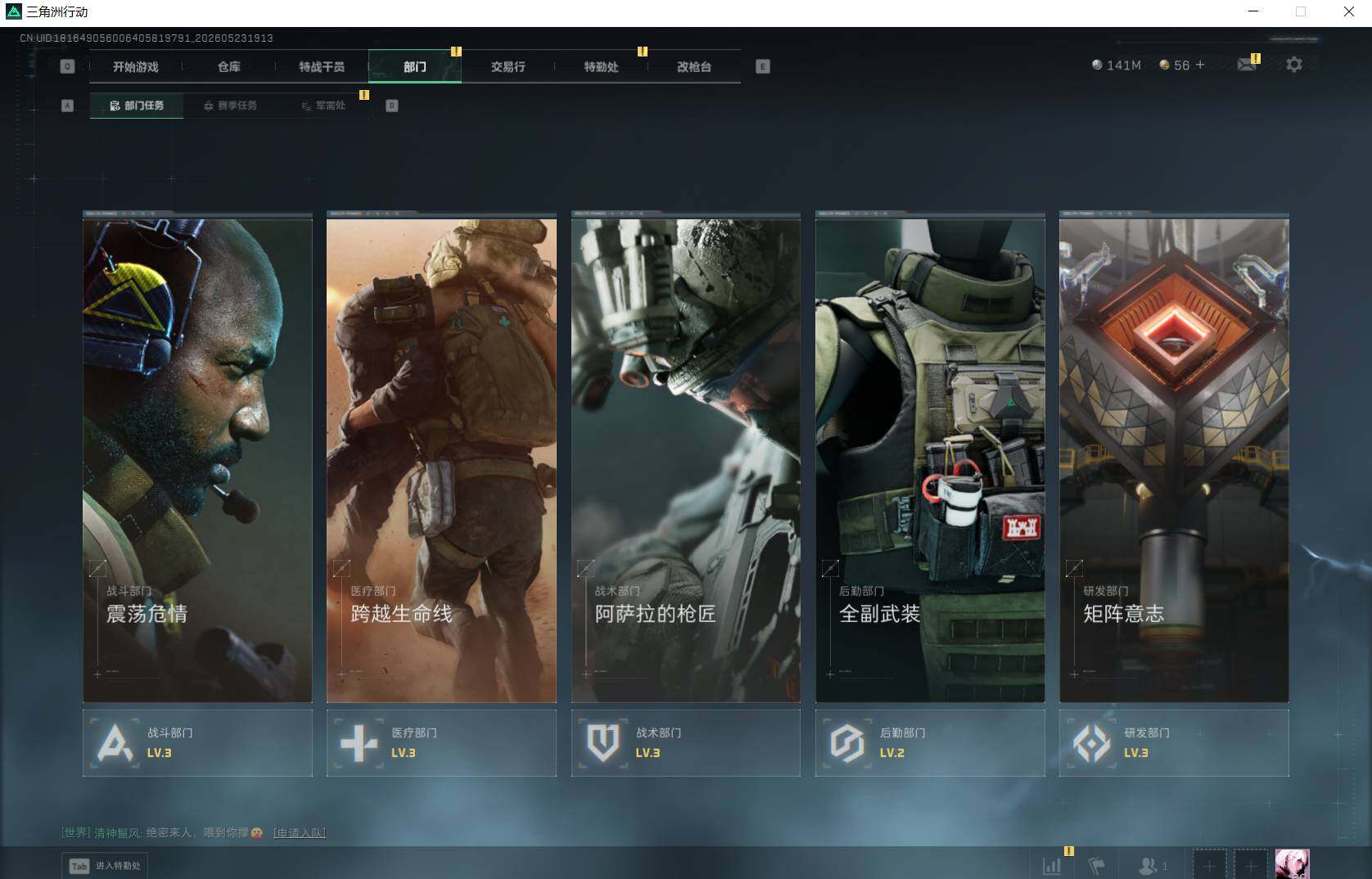Open the 全副武装 logistics department card
1372x879 pixels.
point(930,460)
